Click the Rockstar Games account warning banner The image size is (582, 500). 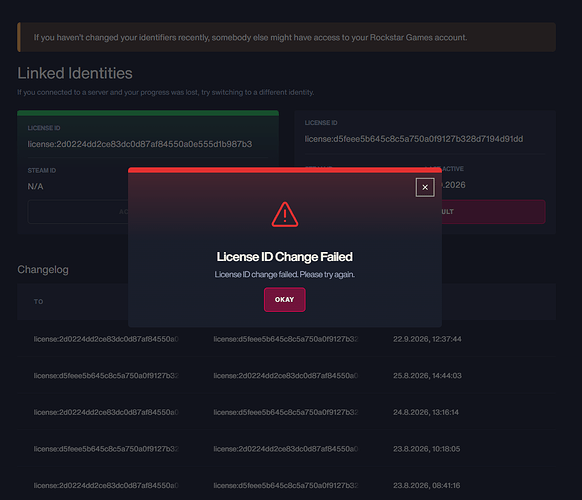[286, 37]
